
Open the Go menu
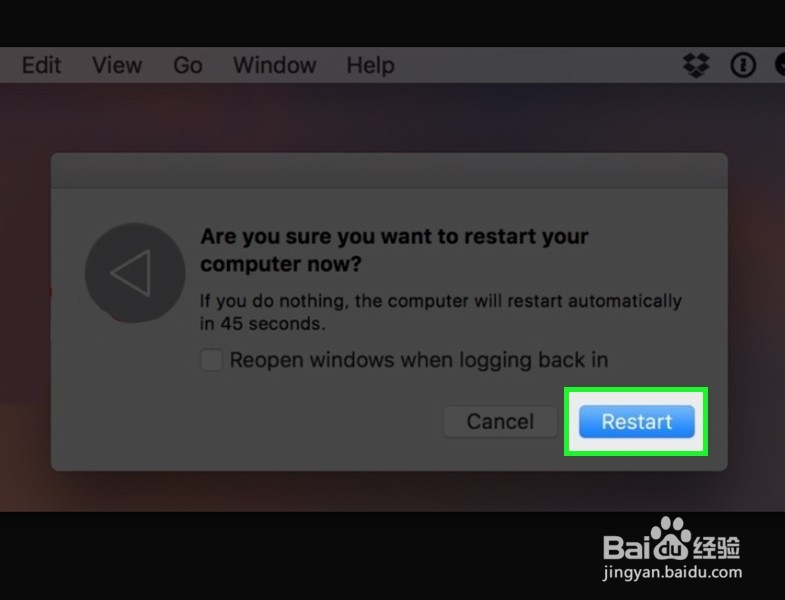188,65
